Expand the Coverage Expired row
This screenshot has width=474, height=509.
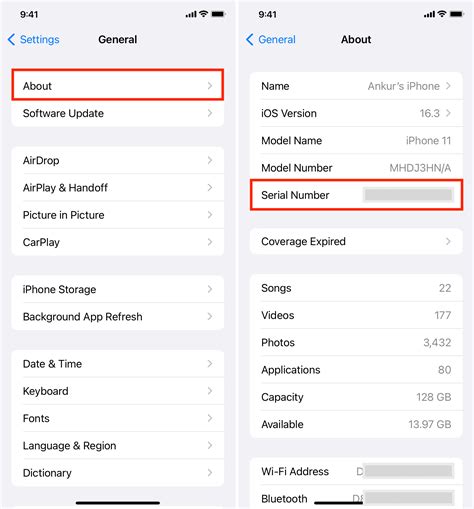356,241
